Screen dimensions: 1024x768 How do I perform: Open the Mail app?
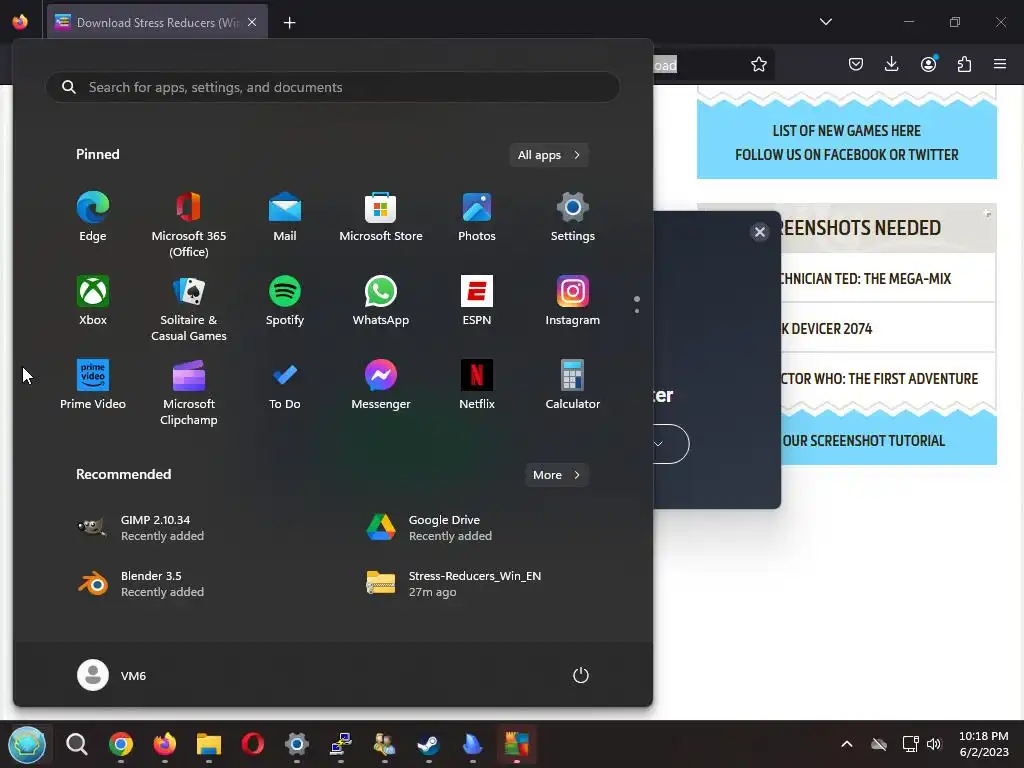click(x=285, y=217)
